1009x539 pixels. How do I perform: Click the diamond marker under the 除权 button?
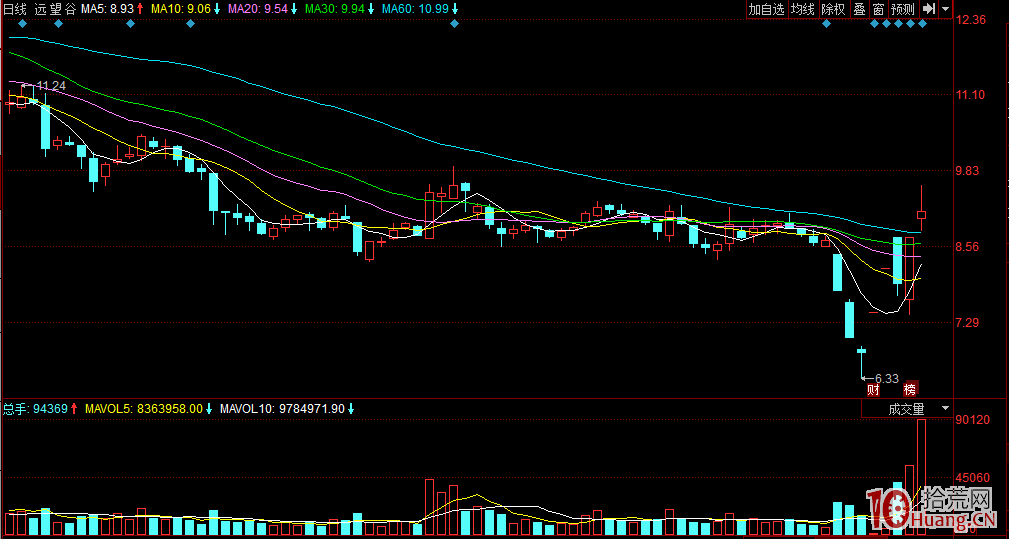point(827,24)
